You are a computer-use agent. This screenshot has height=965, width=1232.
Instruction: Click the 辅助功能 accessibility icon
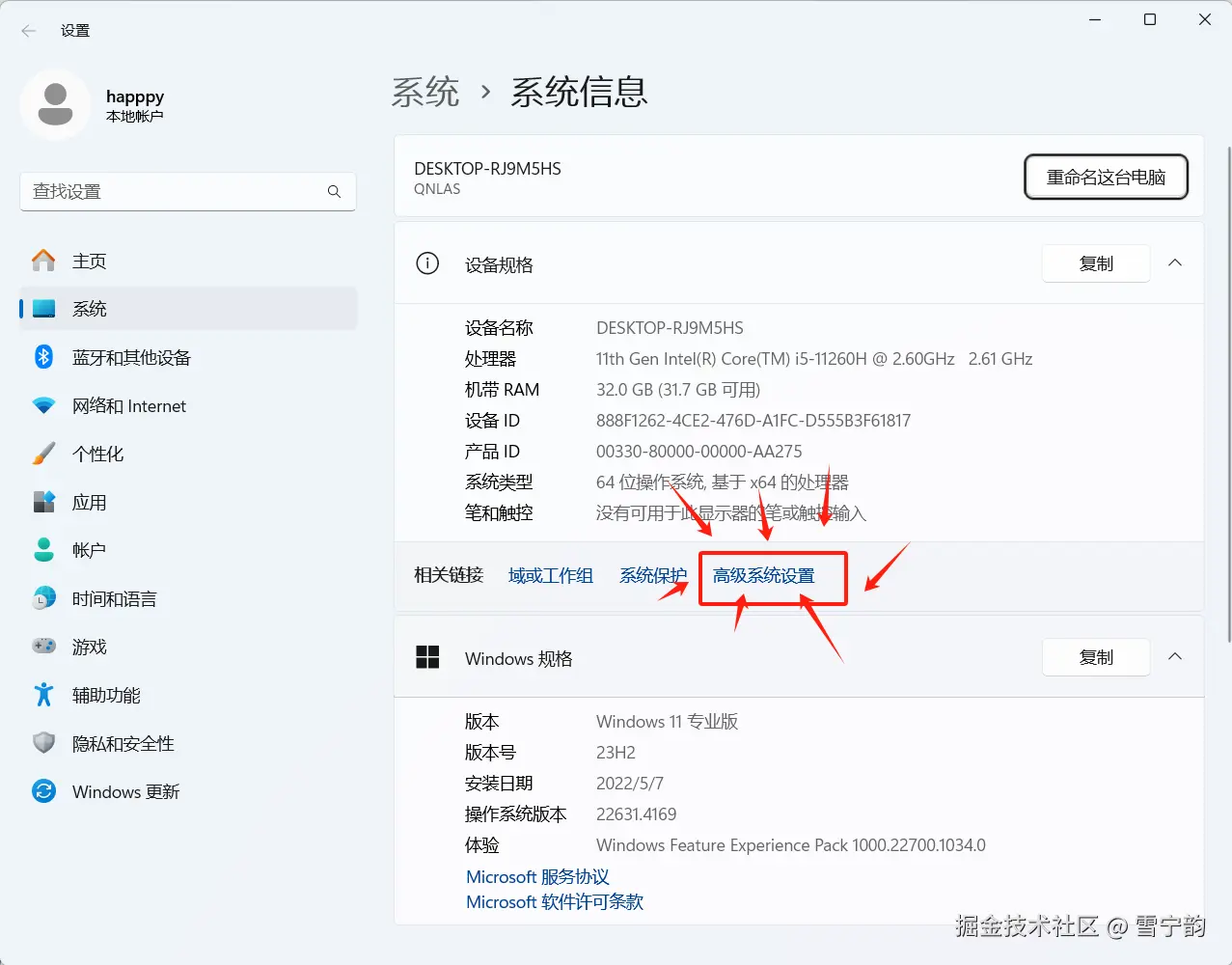(x=43, y=695)
